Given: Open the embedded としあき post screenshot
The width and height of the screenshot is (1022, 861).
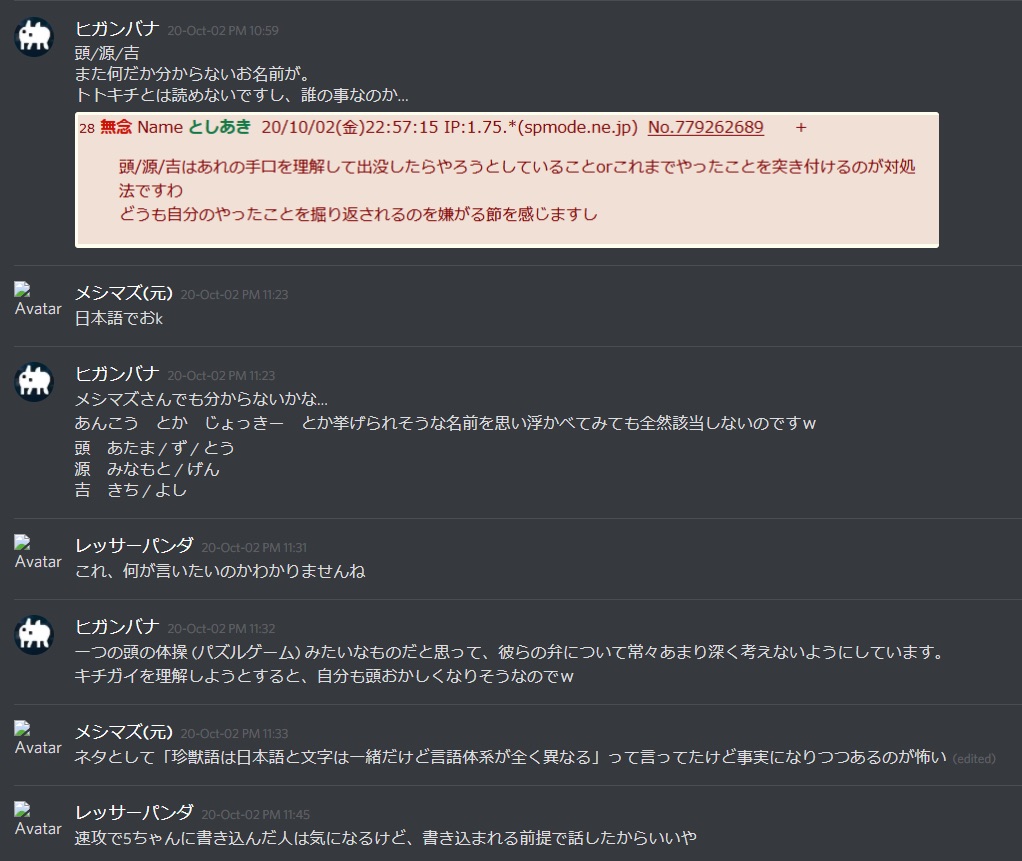Looking at the screenshot, I should 507,180.
